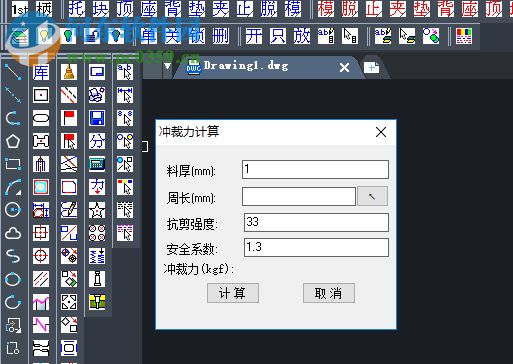This screenshot has width=513, height=364.
Task: Click the four corner circles icon
Action: (97, 233)
